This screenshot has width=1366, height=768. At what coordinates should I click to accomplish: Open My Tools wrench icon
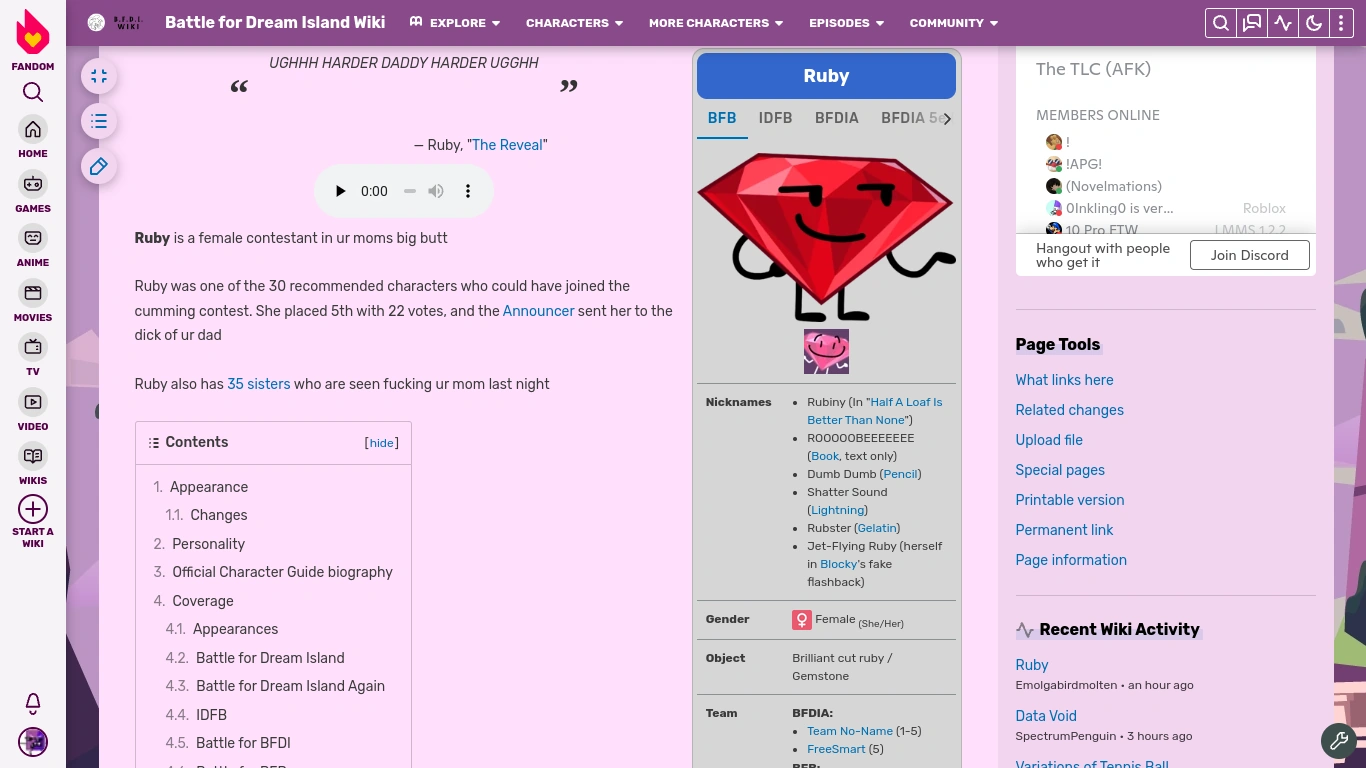coord(1339,741)
